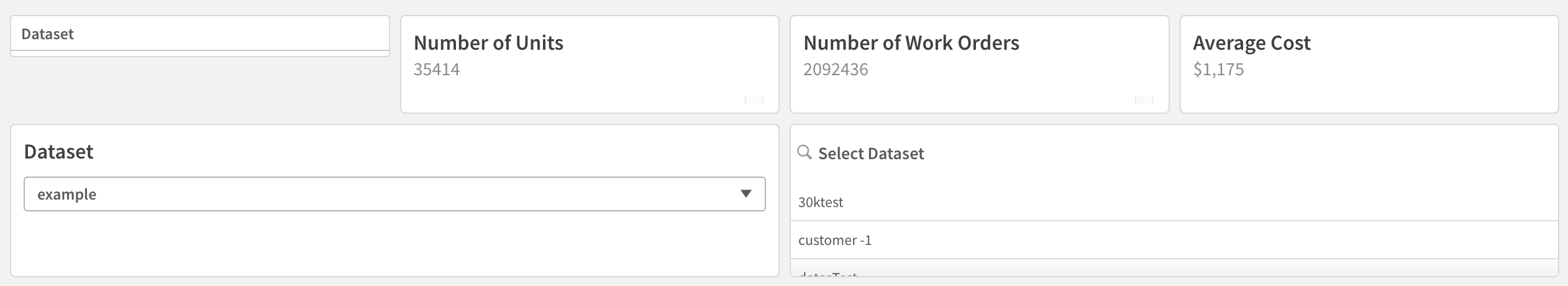Click the Average Cost title
Screen dimensions: 1568x286
click(x=1251, y=43)
